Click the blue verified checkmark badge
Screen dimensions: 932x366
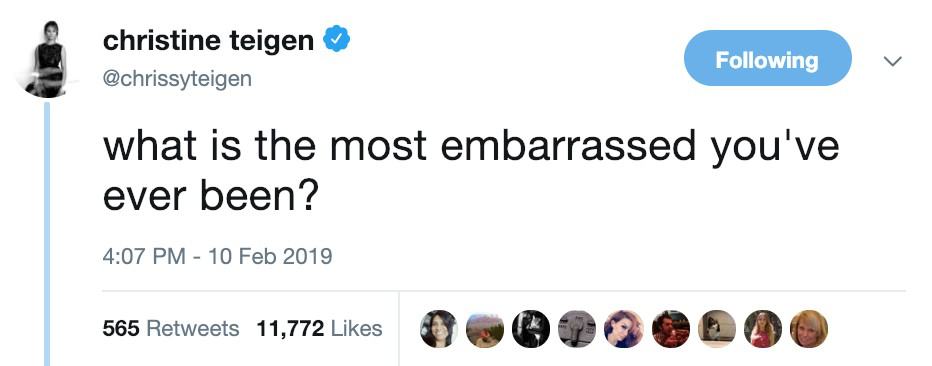(x=336, y=40)
